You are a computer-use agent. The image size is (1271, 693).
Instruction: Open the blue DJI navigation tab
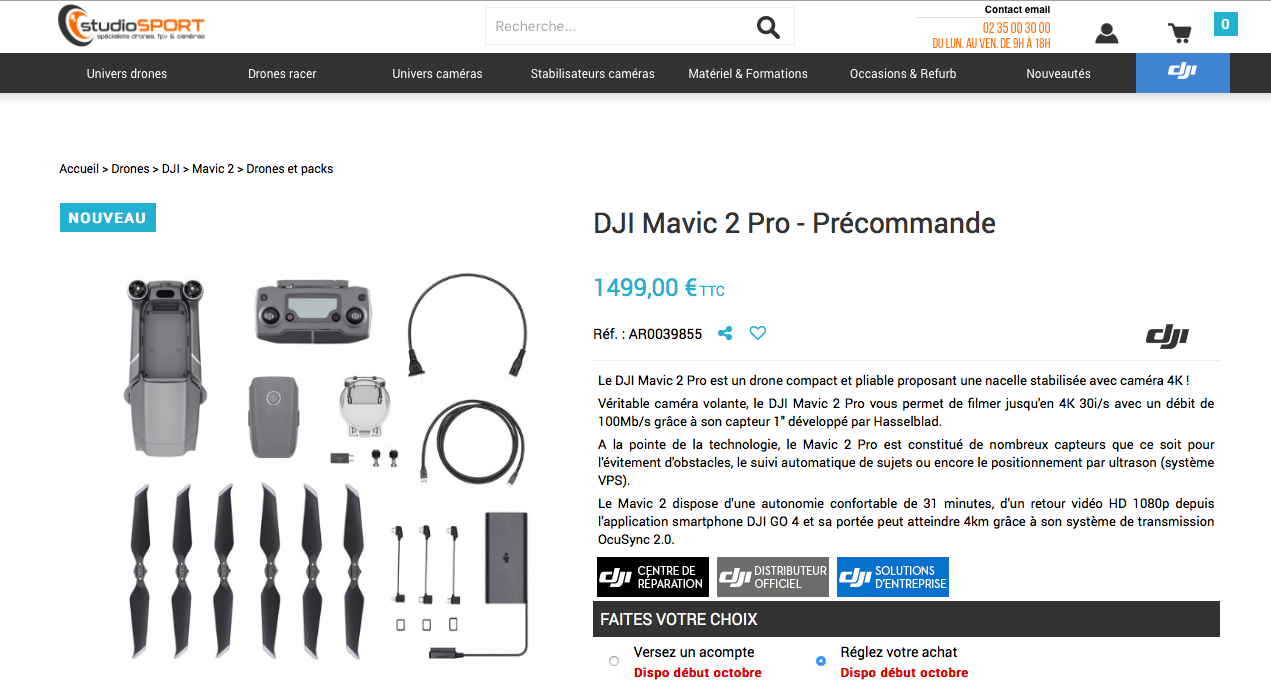pos(1183,72)
